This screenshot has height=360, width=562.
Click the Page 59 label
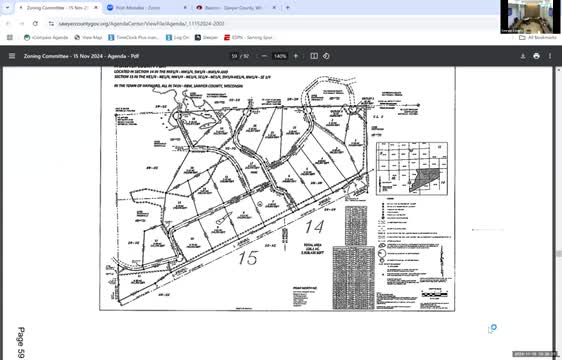(x=20, y=342)
